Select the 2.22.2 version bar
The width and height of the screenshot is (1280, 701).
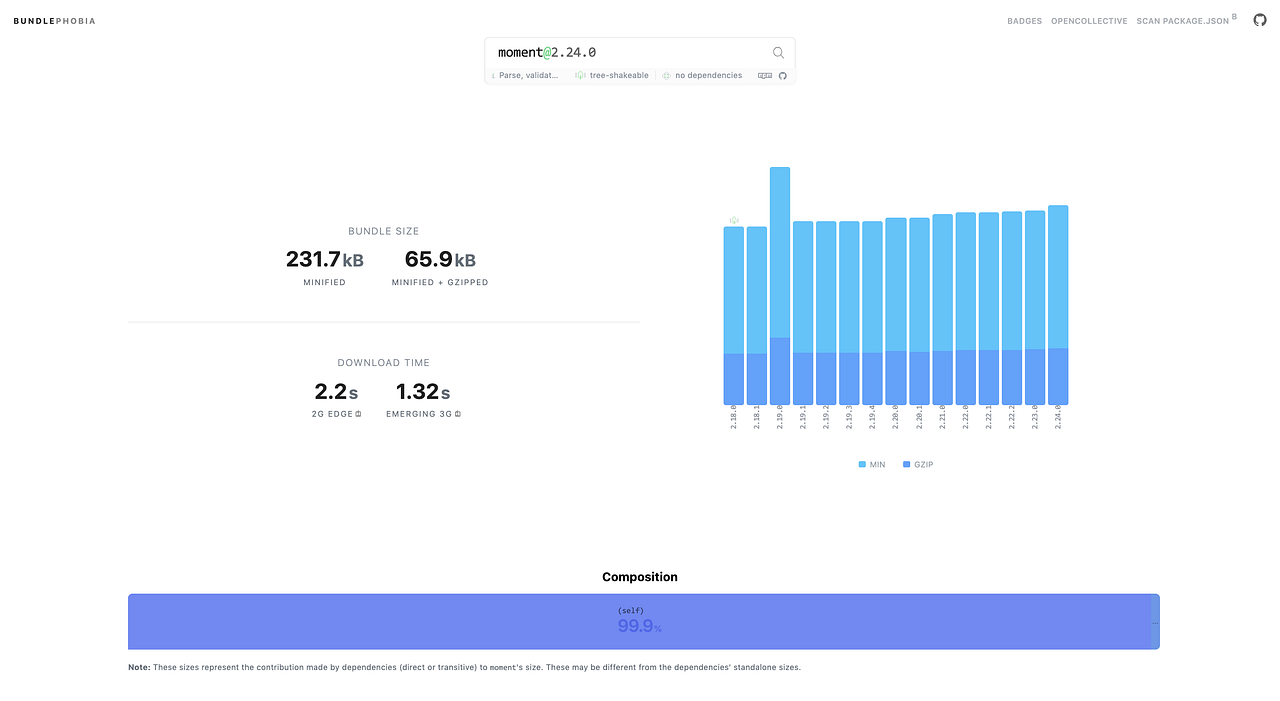(1012, 308)
